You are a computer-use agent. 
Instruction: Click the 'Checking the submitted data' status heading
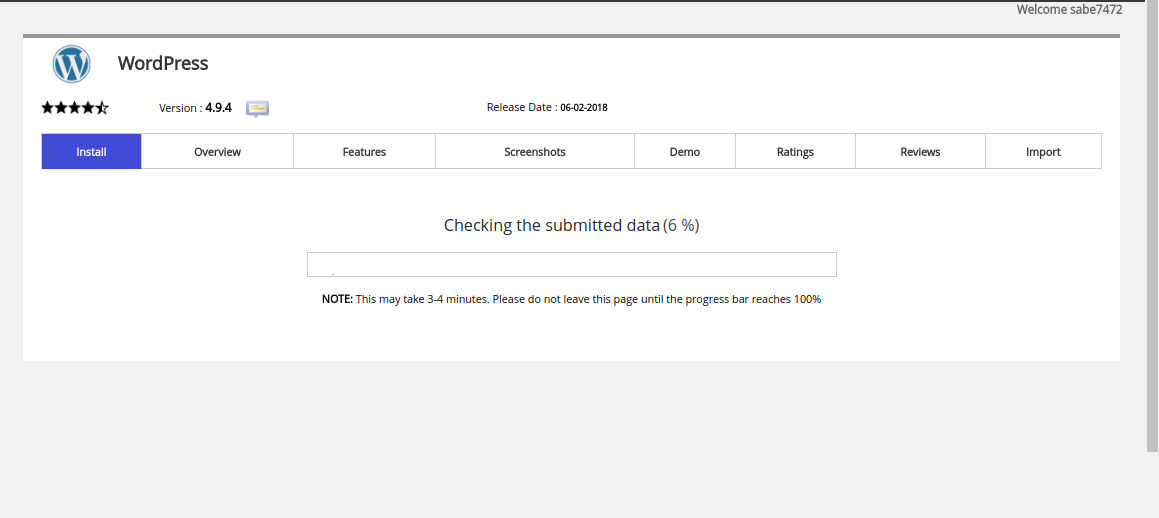coord(551,226)
